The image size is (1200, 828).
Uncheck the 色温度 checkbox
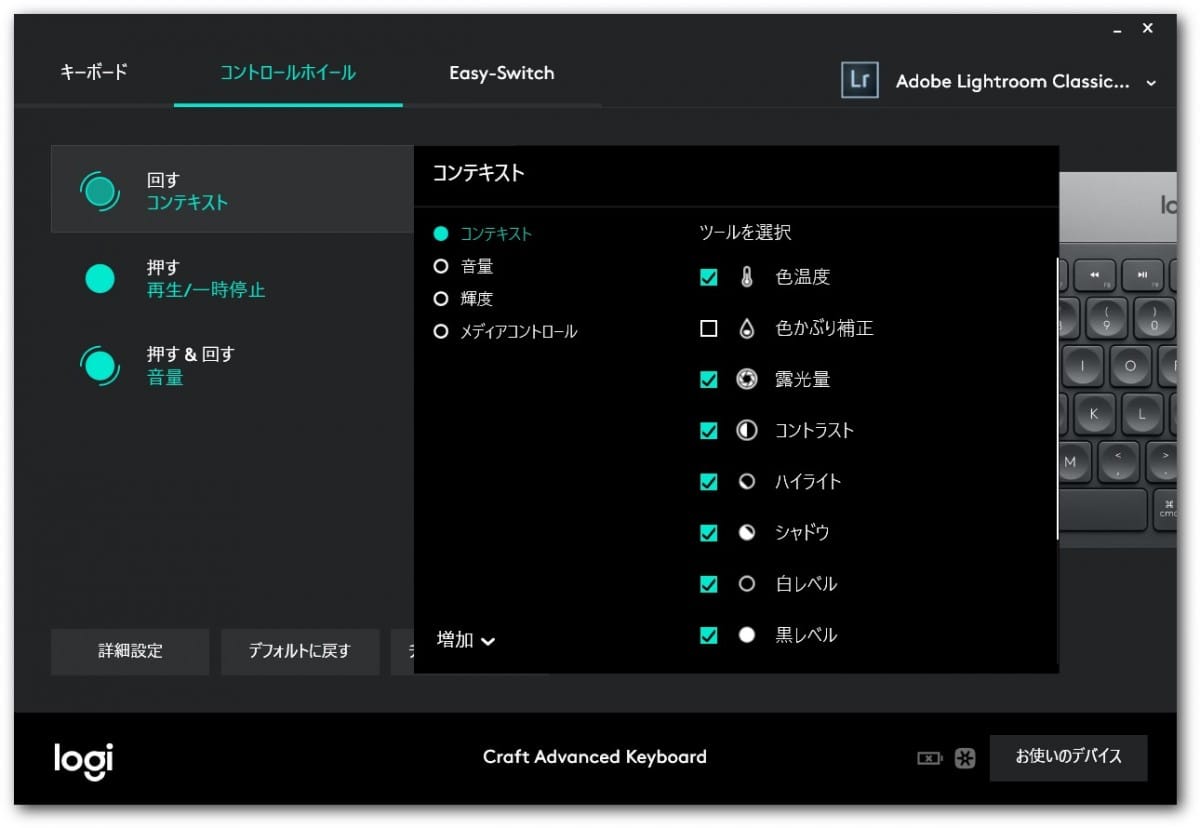[709, 278]
